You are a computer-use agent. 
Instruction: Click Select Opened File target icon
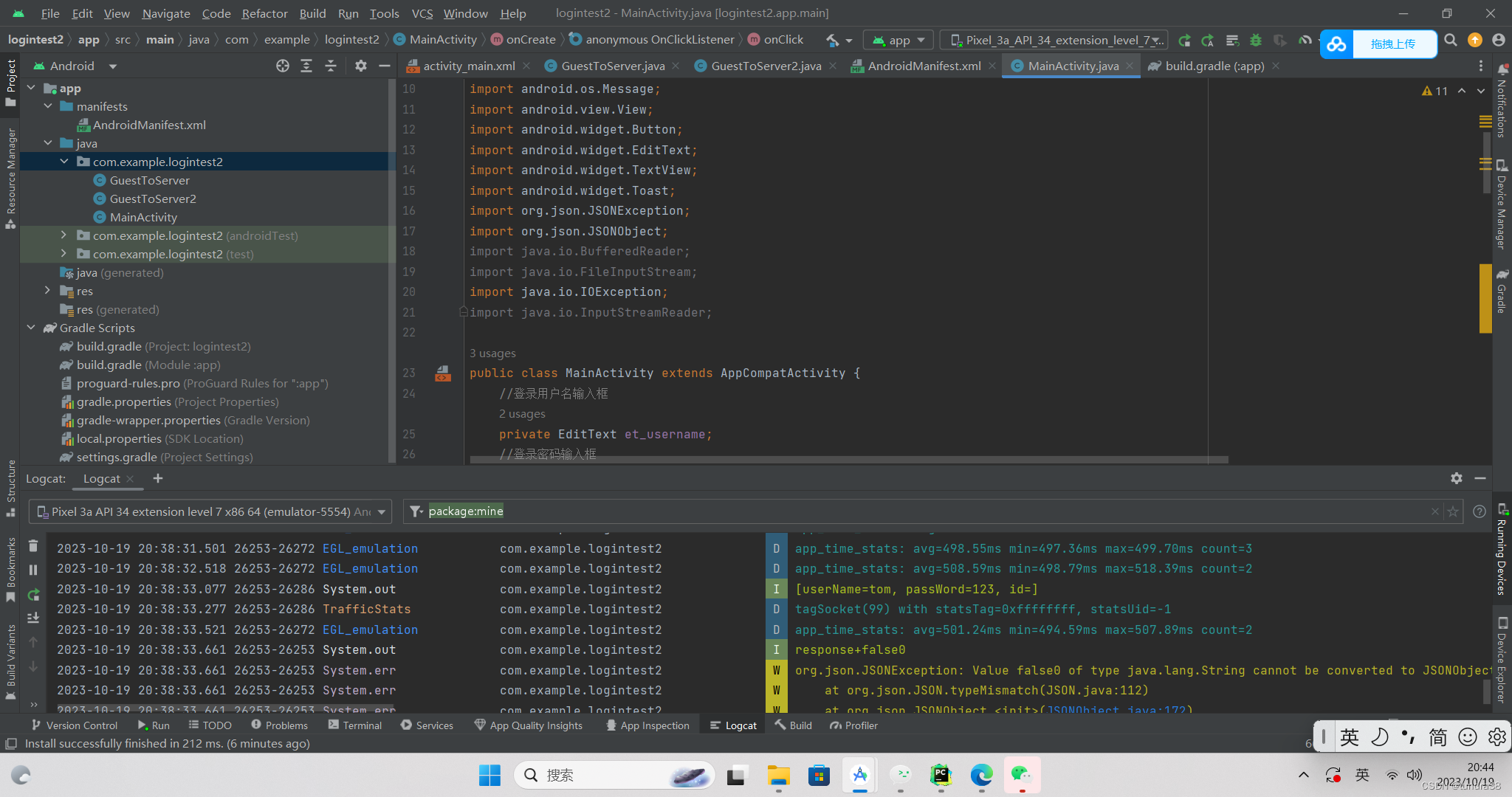[x=282, y=66]
